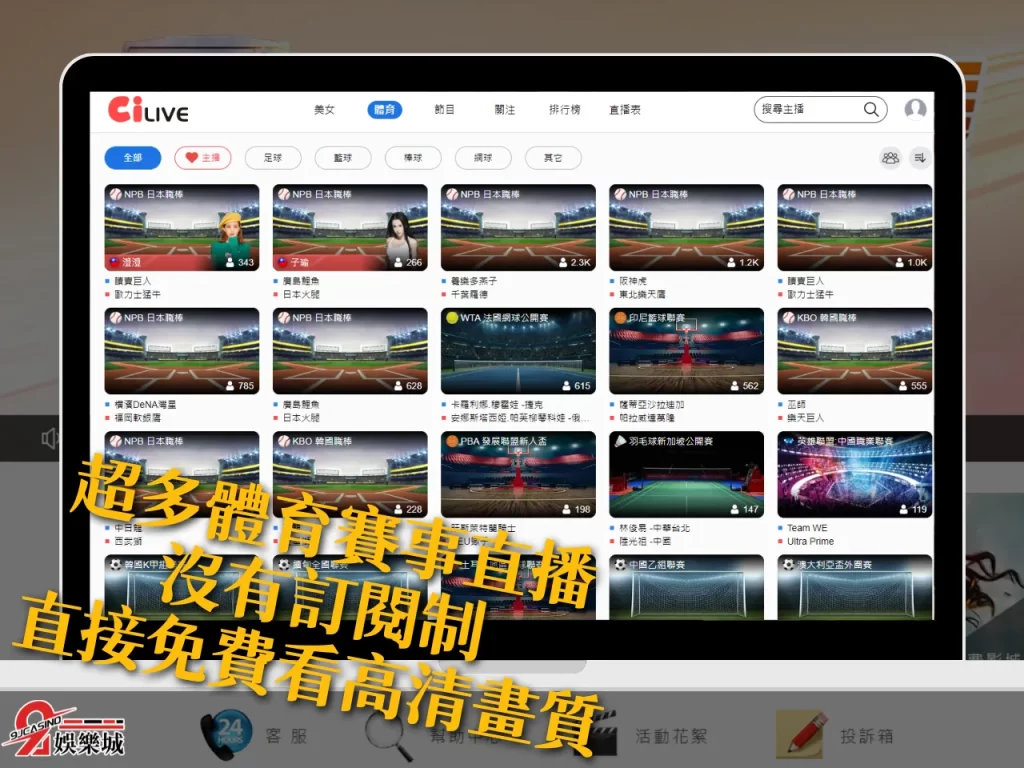Open the 阪神虎 NPB stream thumbnail

click(x=686, y=227)
